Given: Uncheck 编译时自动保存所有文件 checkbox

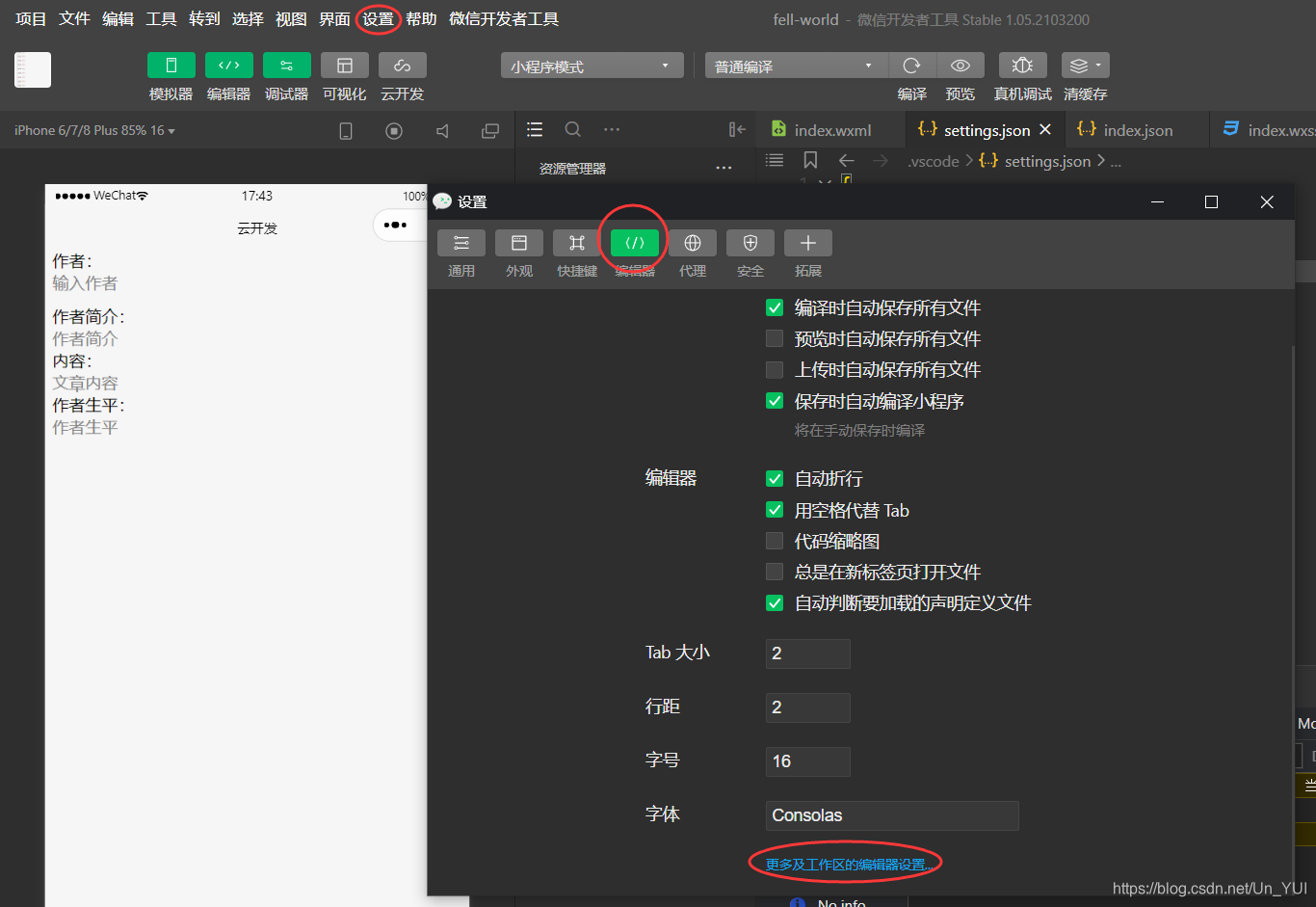Looking at the screenshot, I should 775,307.
